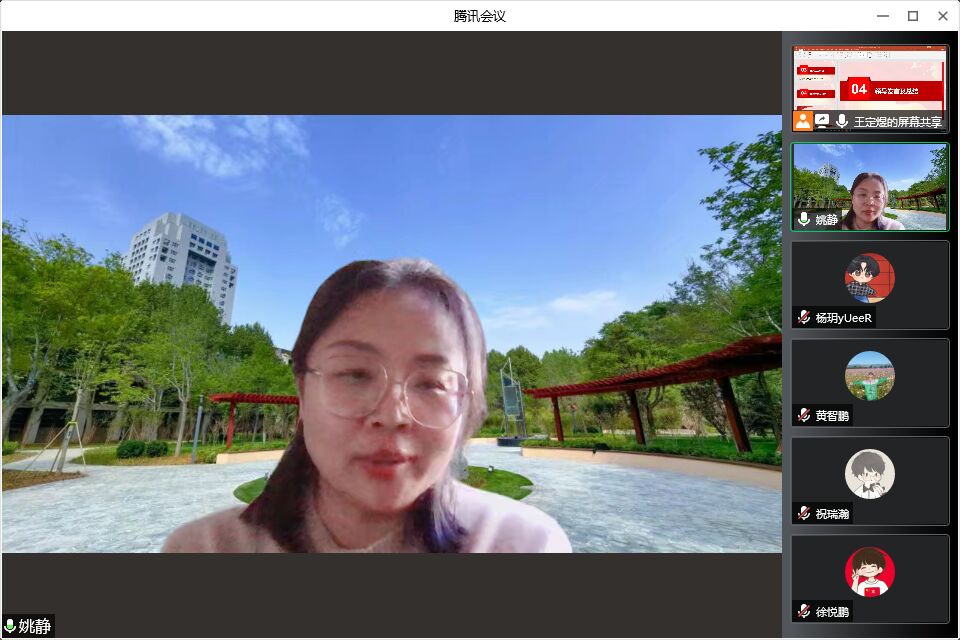Click 杨玥yUeeR's profile avatar
Viewport: 960px width, 640px height.
click(x=870, y=278)
